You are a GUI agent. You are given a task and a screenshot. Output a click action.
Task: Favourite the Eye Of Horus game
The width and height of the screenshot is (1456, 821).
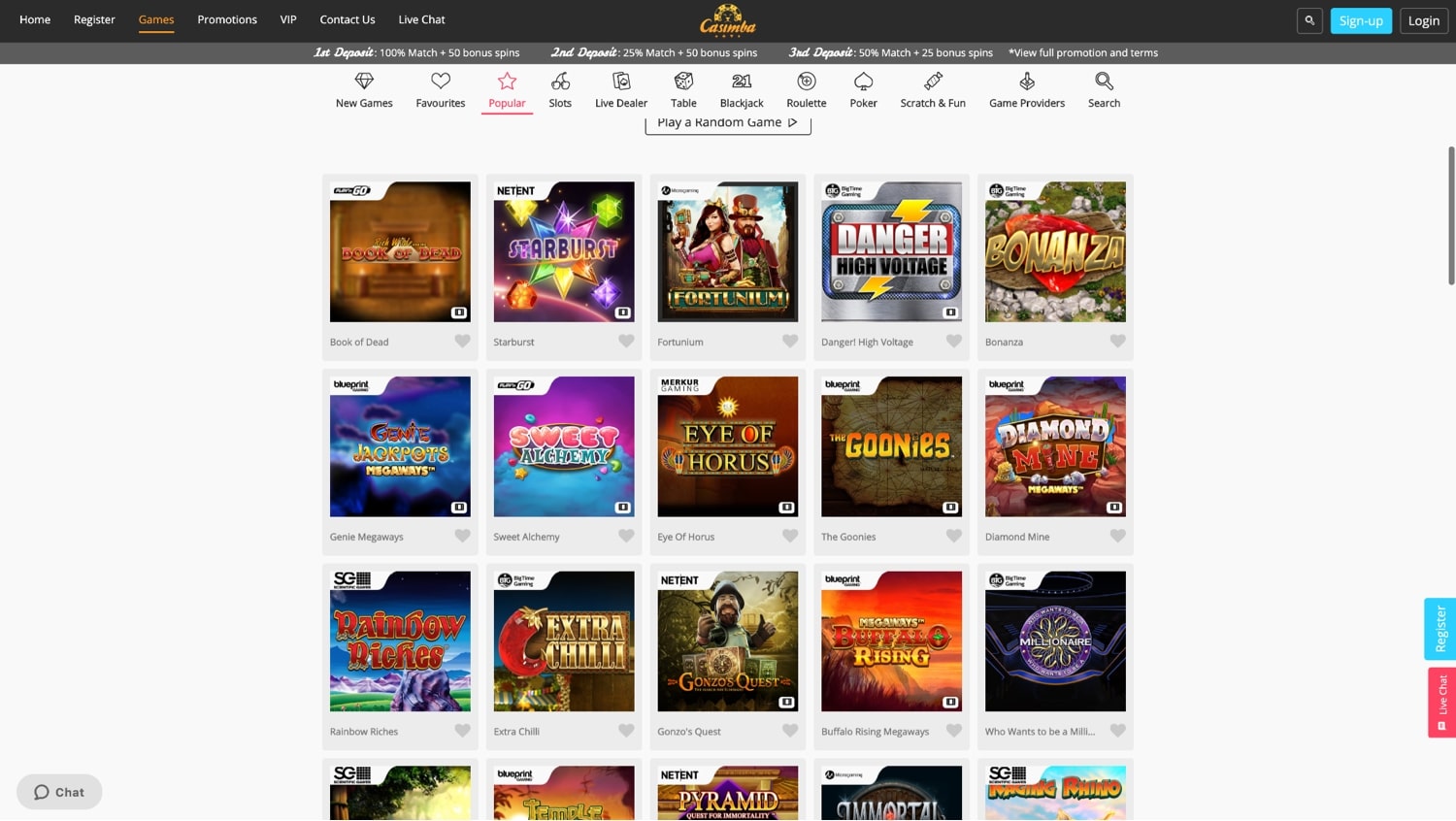coord(790,536)
